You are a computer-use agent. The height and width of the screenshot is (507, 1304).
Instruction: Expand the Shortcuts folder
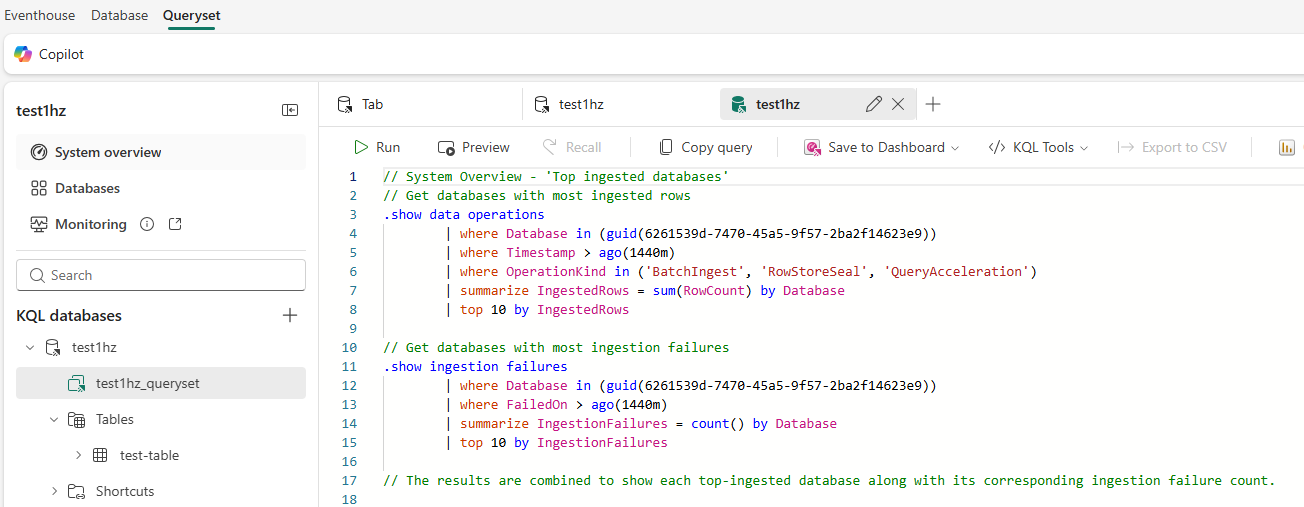point(54,491)
